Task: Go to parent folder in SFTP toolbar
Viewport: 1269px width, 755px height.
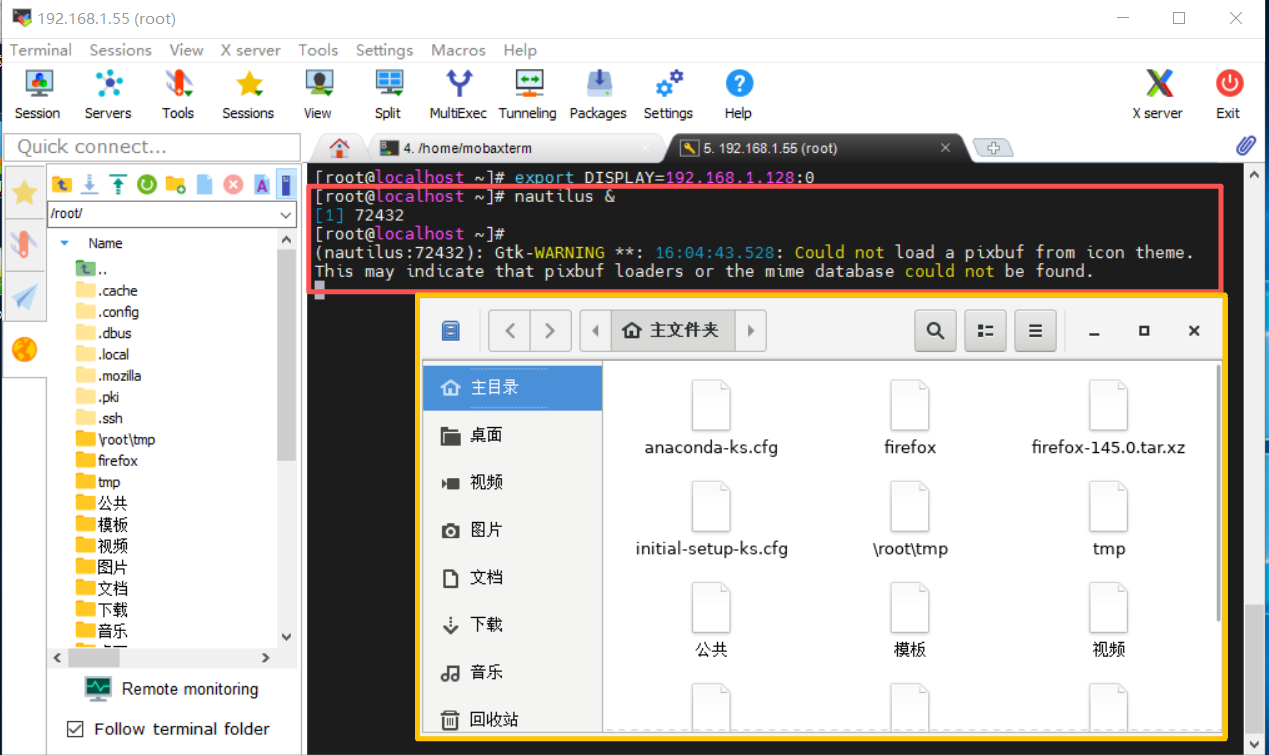Action: 62,184
